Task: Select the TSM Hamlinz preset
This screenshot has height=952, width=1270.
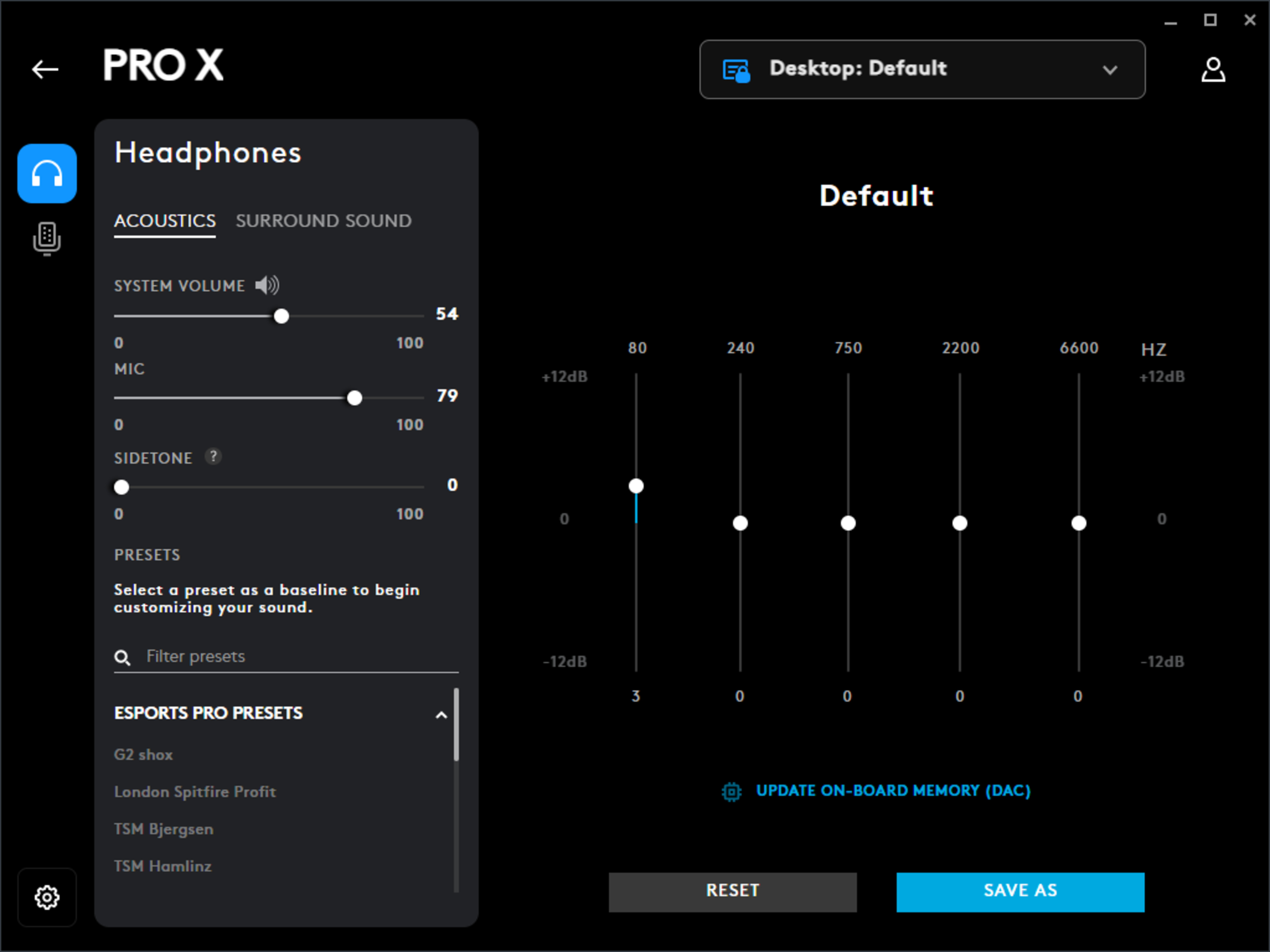Action: click(x=163, y=866)
